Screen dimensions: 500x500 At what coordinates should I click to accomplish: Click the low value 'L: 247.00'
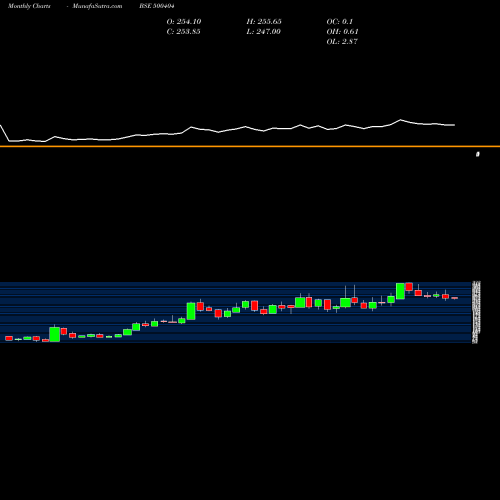pos(263,32)
